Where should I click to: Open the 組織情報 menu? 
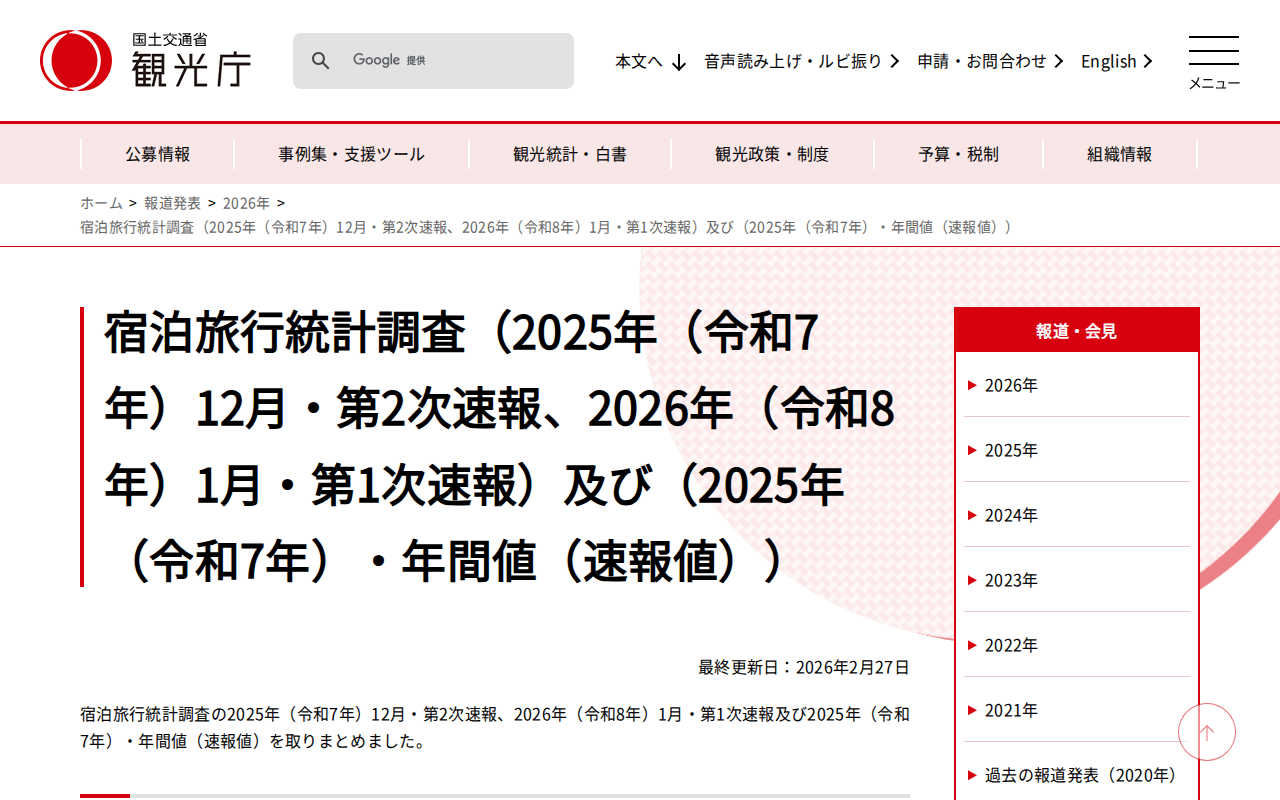coord(1120,154)
